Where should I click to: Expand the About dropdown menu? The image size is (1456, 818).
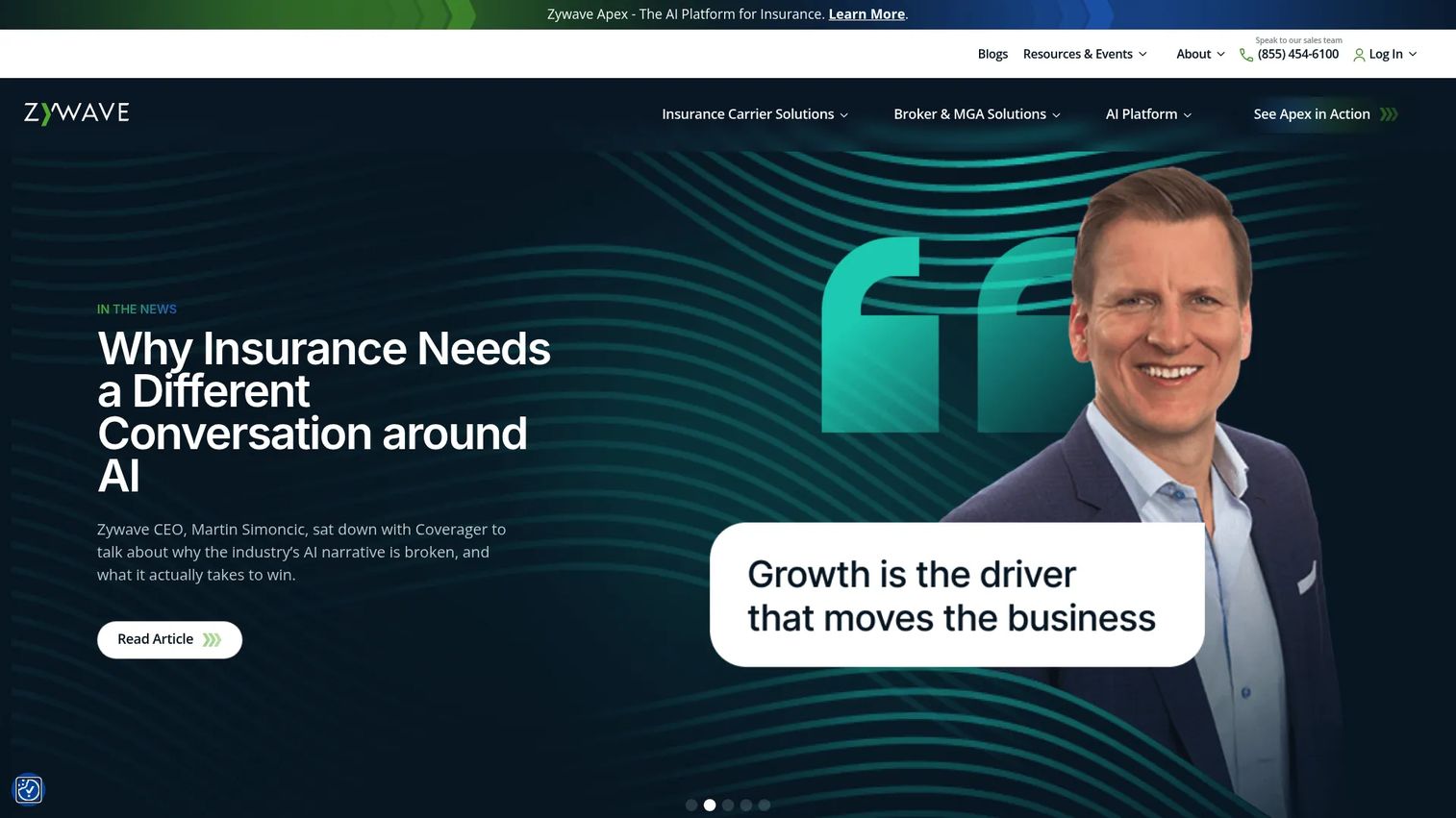point(1200,54)
